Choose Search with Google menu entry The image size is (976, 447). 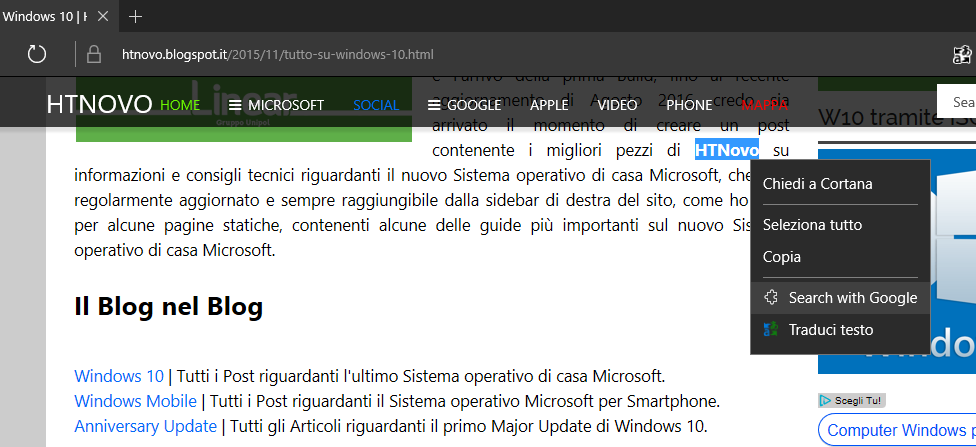point(840,298)
